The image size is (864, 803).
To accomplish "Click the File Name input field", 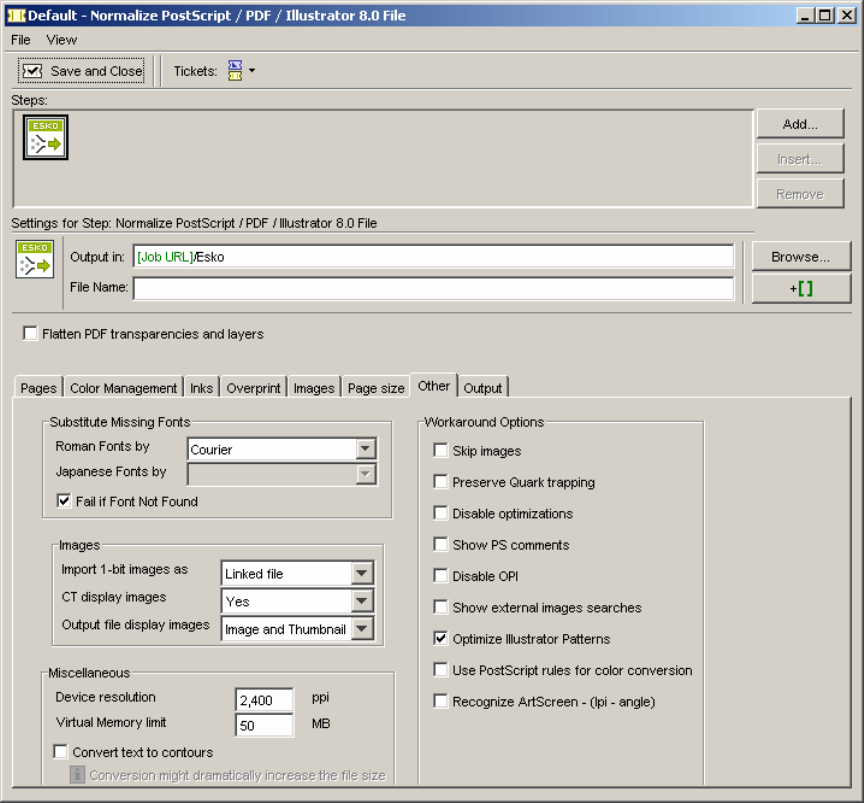I will click(x=434, y=289).
